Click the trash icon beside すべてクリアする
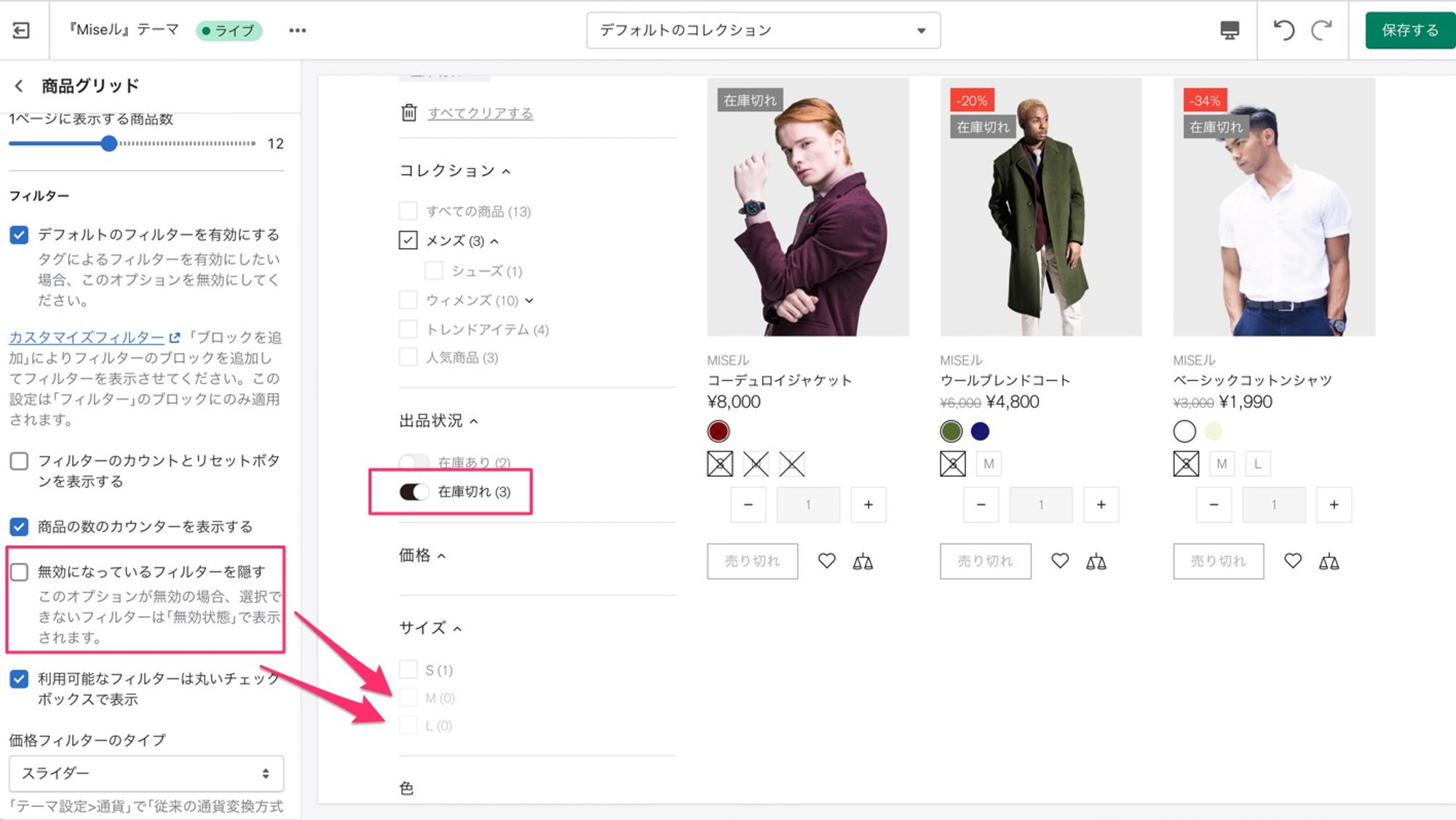Viewport: 1456px width, 820px height. pos(409,113)
